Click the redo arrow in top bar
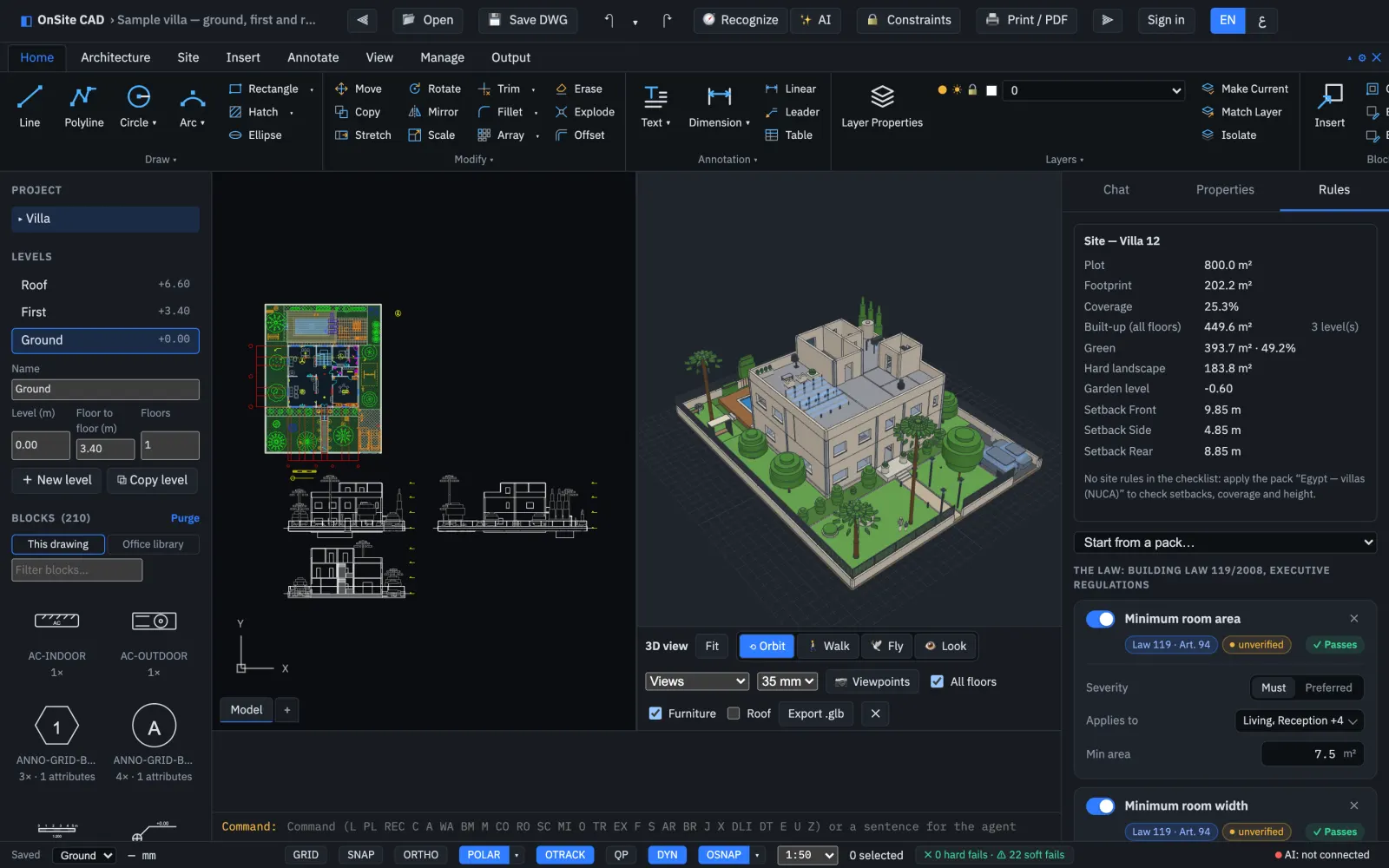This screenshot has height=868, width=1389. (667, 20)
